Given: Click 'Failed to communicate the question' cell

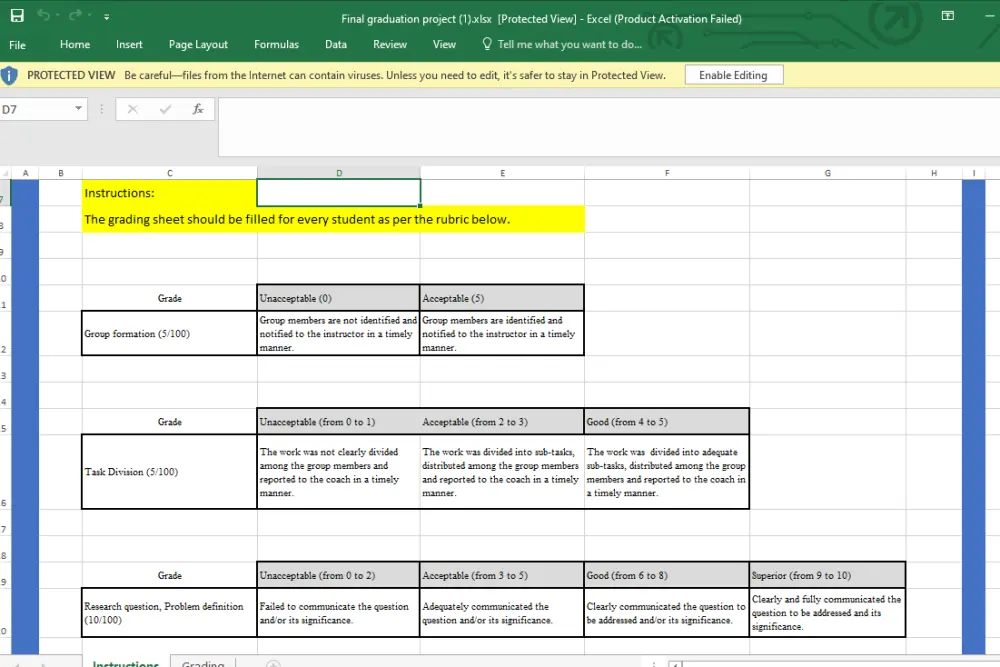Looking at the screenshot, I should (339, 612).
